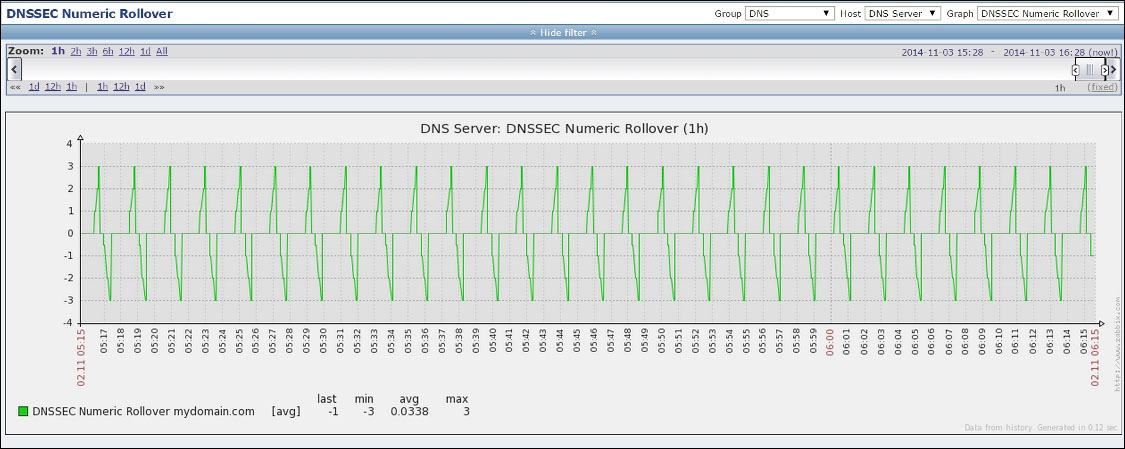
Task: Jump to earliest period with « arrows
Action: pos(15,87)
